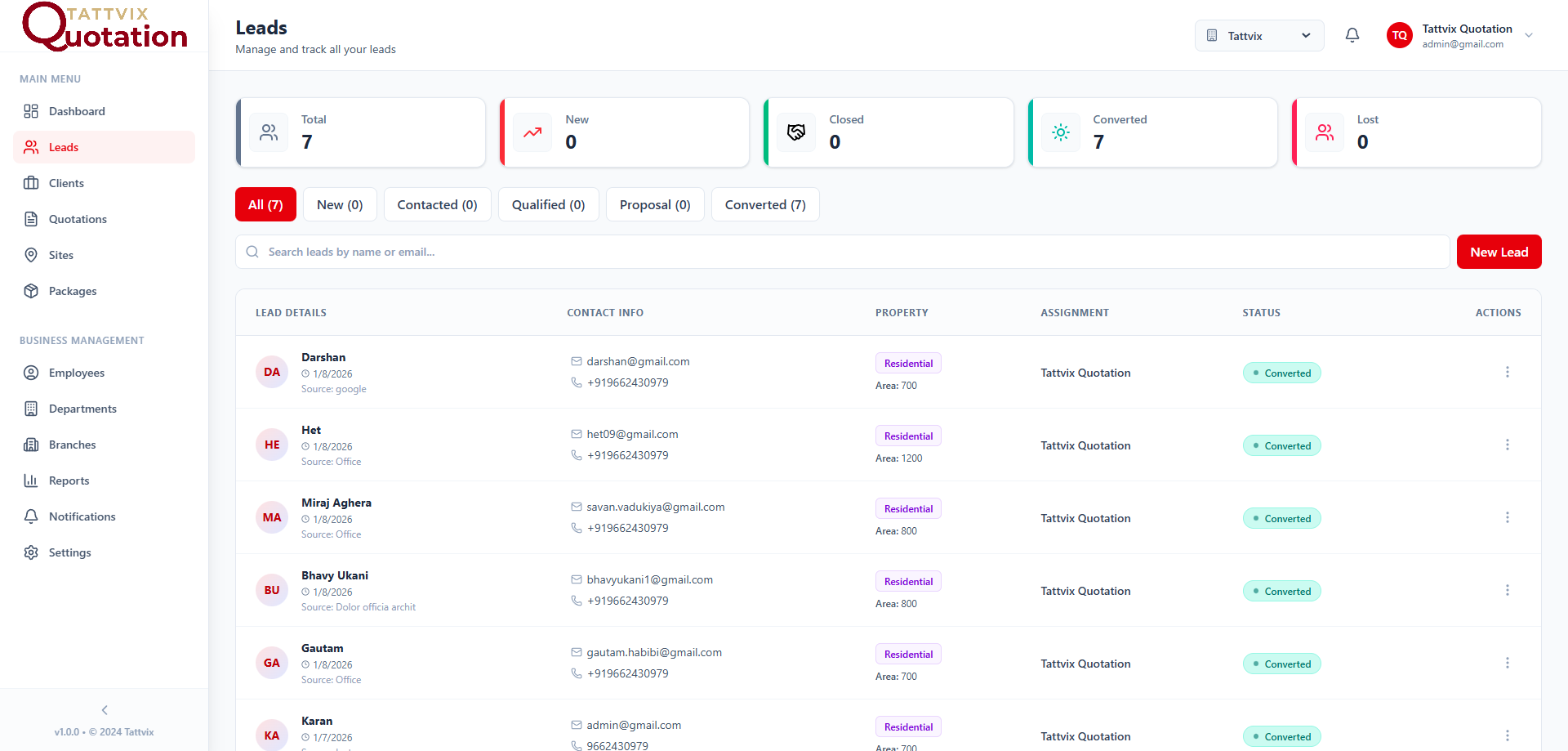Open the Settings page
Screen dimensions: 1568x751
(x=69, y=552)
